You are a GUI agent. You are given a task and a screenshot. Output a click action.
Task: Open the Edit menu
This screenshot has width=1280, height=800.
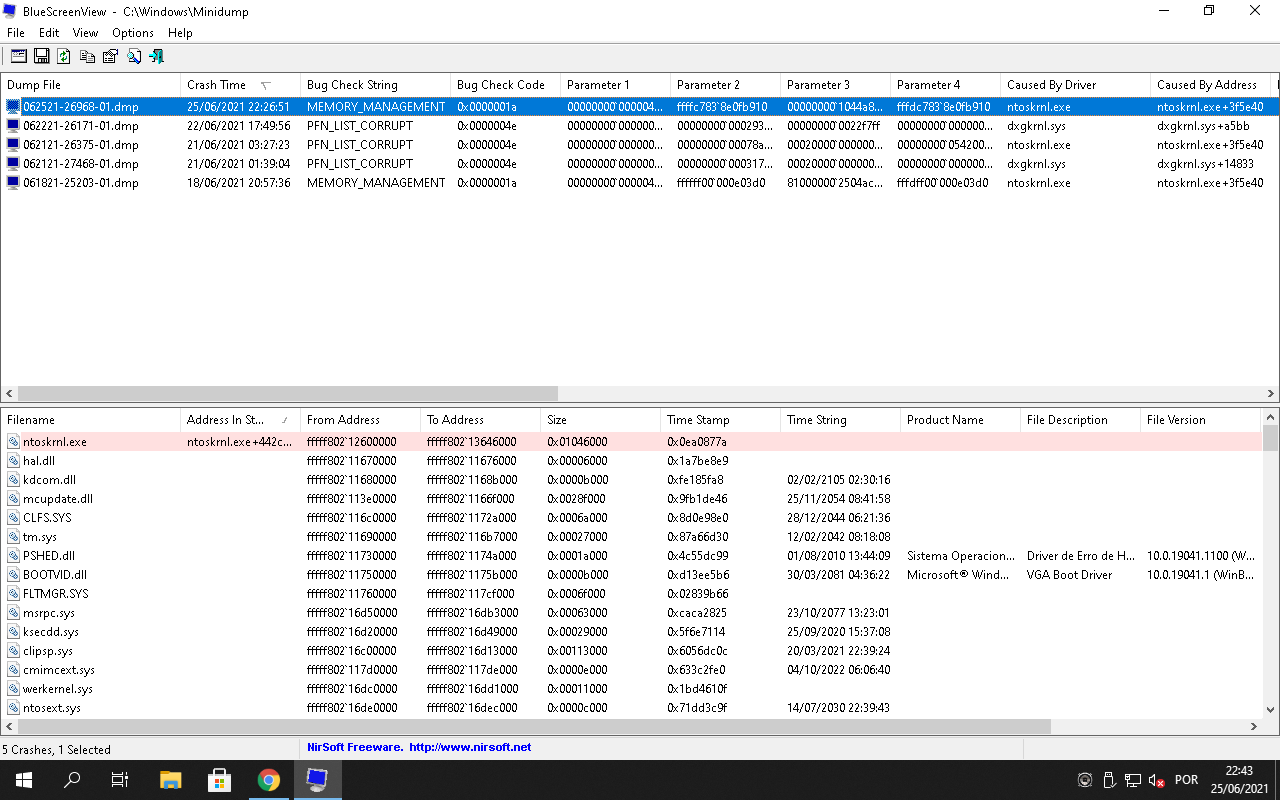(49, 33)
